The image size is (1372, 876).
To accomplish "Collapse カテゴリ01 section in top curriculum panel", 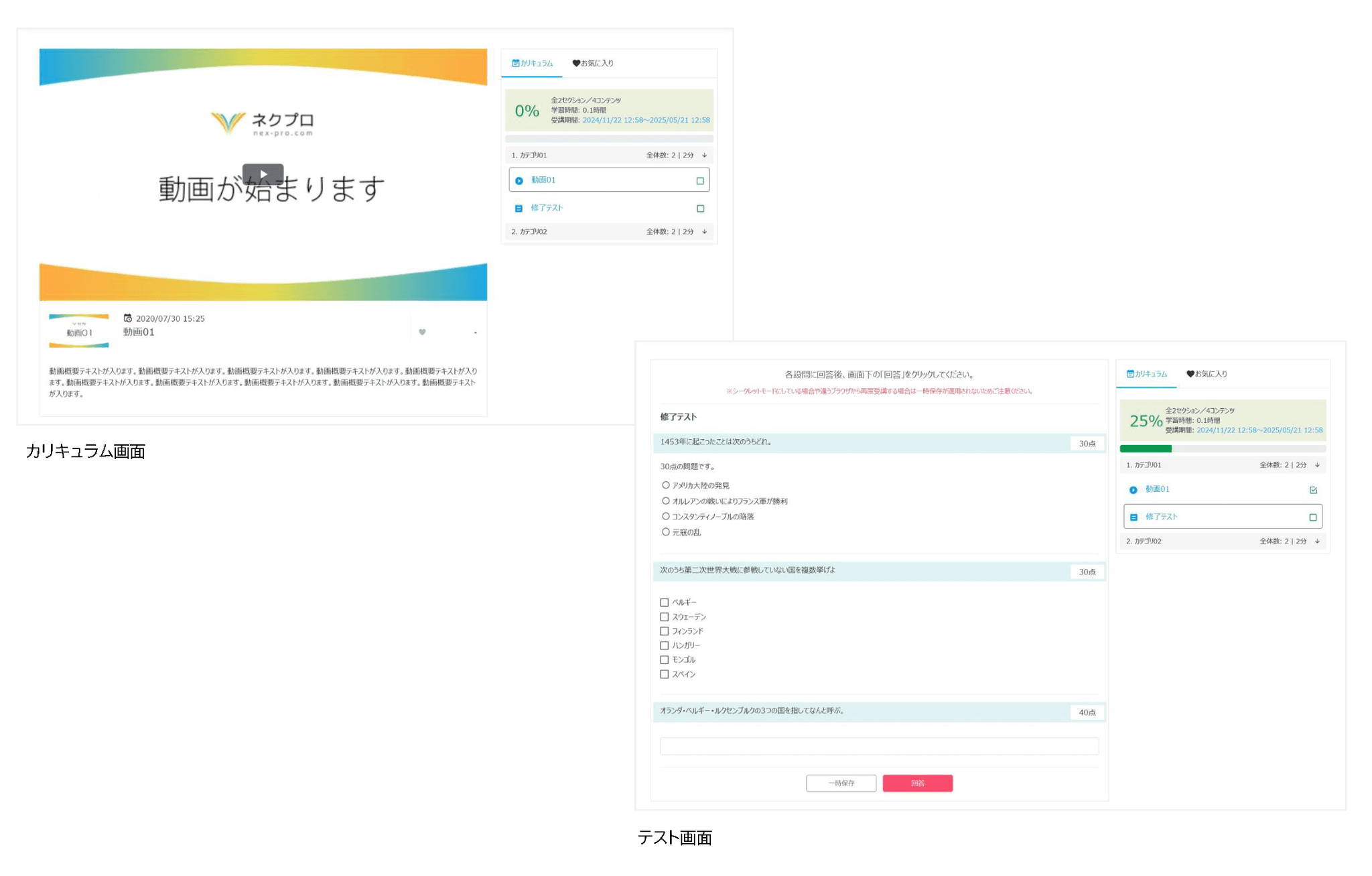I will pos(704,155).
